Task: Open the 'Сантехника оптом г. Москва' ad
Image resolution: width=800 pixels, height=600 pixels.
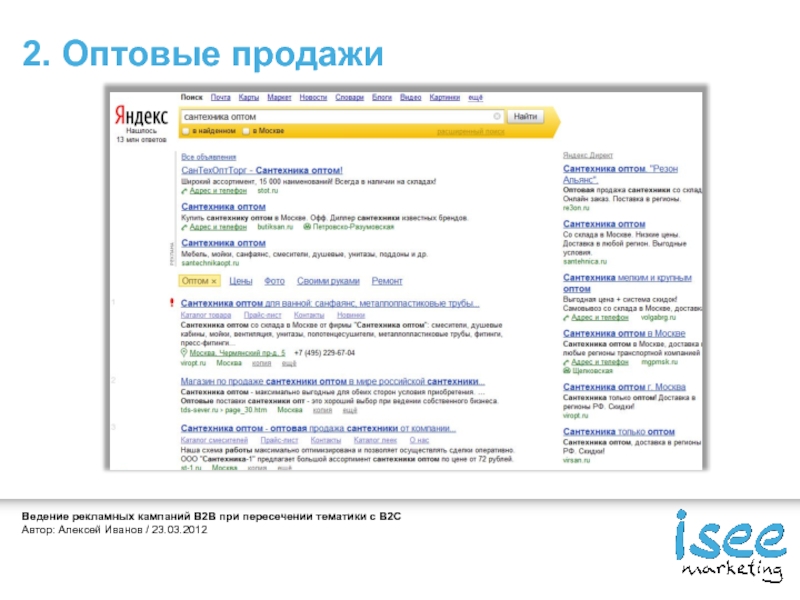Action: click(624, 387)
